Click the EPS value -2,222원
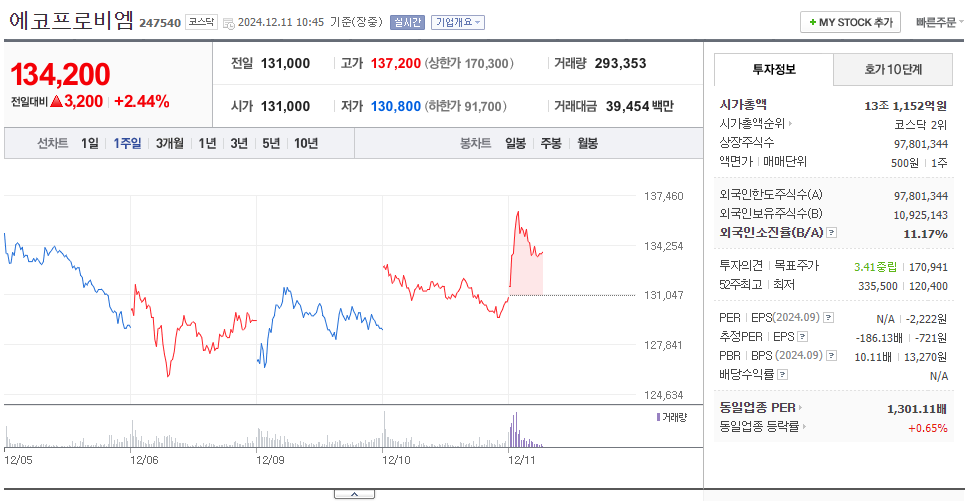 pos(926,319)
